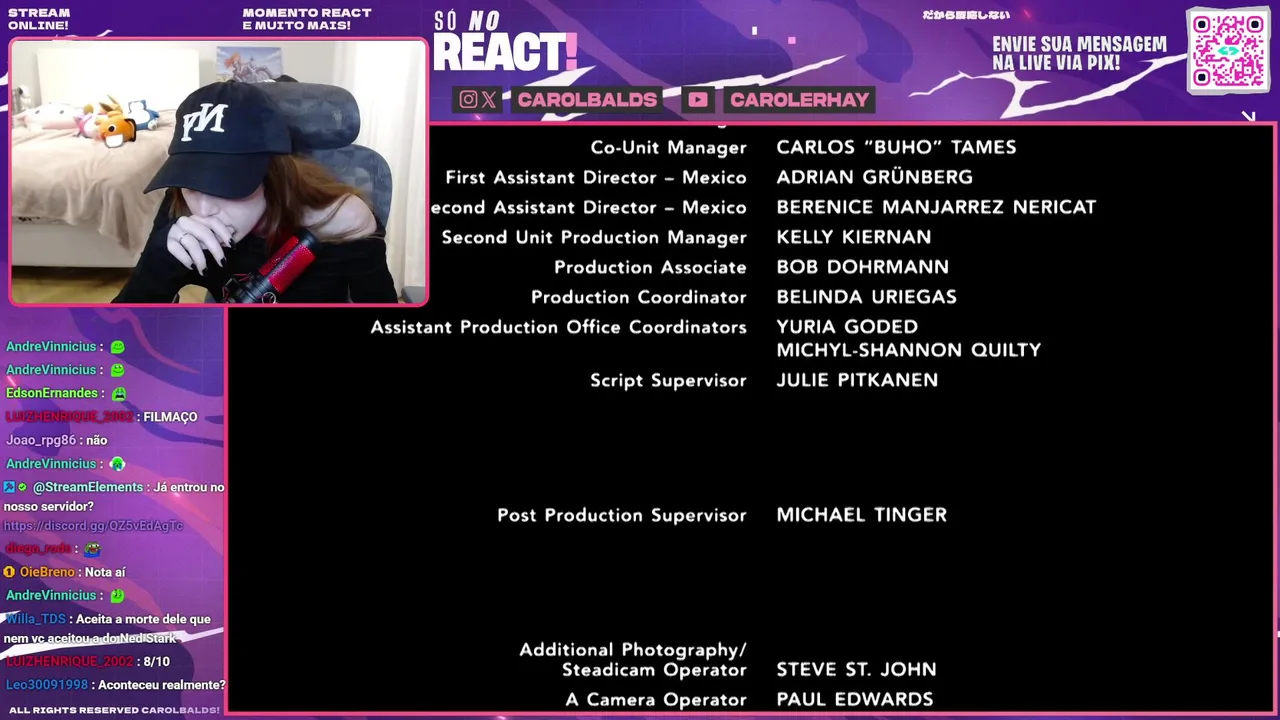Click 'ALL RIGHTS RESERVED CAROLBALDS!' footer text
1280x720 pixels.
[114, 710]
